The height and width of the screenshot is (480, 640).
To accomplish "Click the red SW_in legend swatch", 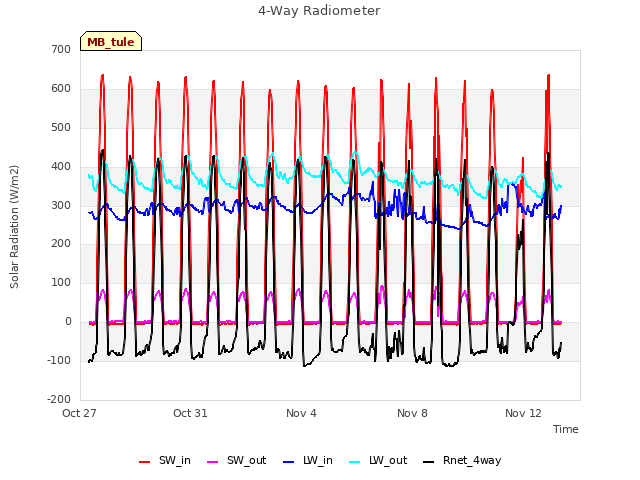I will point(144,462).
